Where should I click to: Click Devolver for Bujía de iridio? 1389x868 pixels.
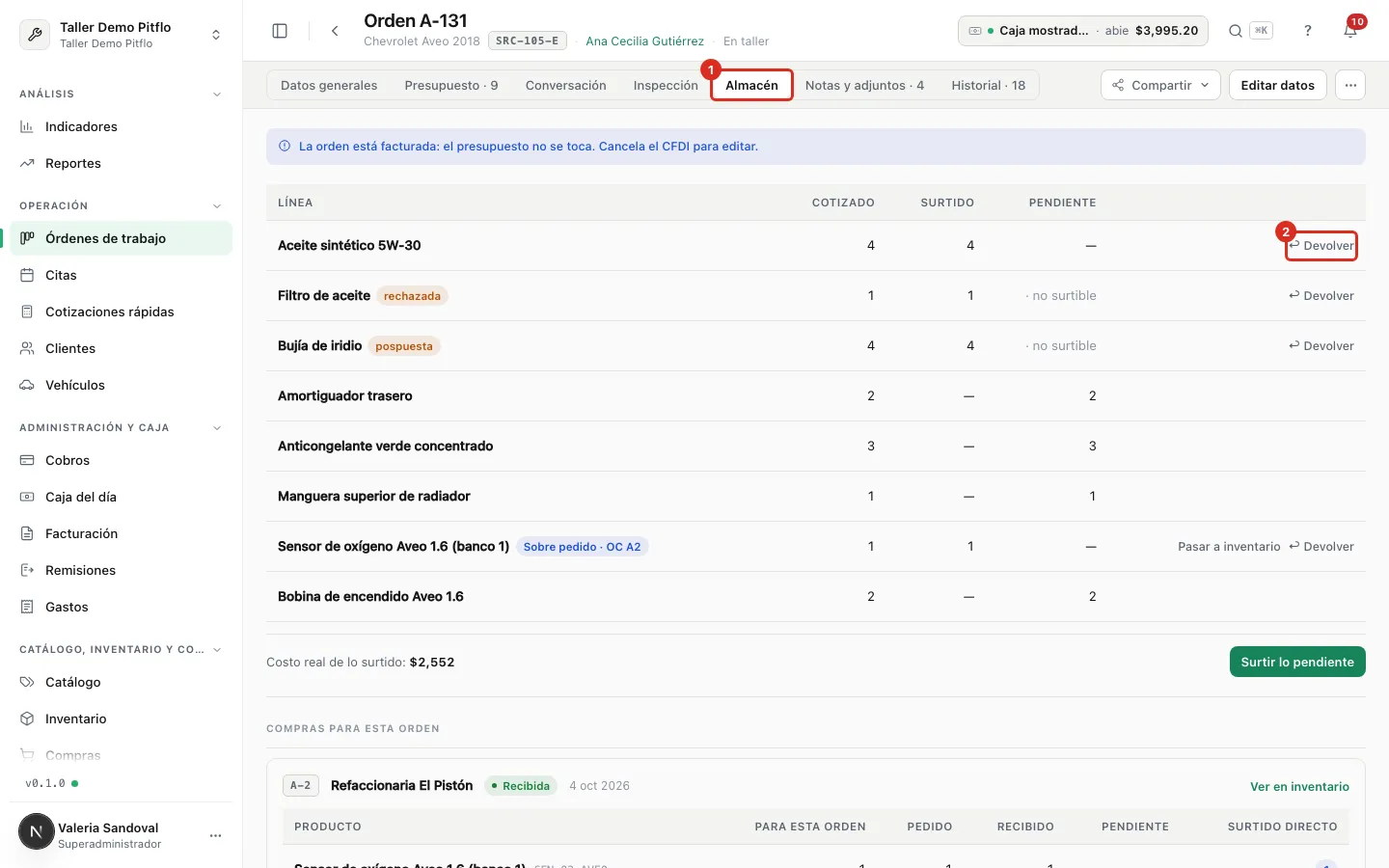pos(1321,346)
